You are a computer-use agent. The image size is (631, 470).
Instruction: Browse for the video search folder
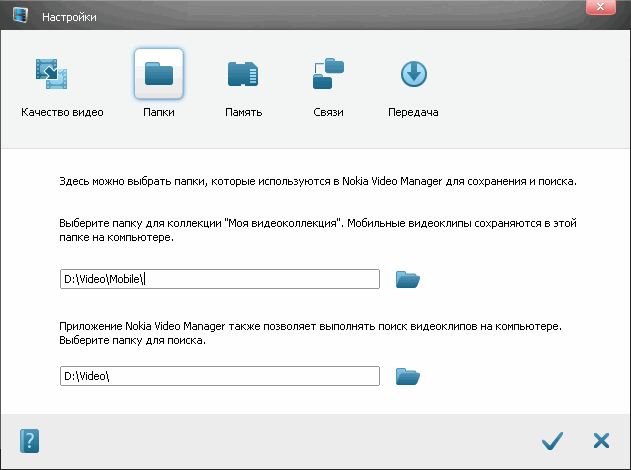click(x=407, y=376)
